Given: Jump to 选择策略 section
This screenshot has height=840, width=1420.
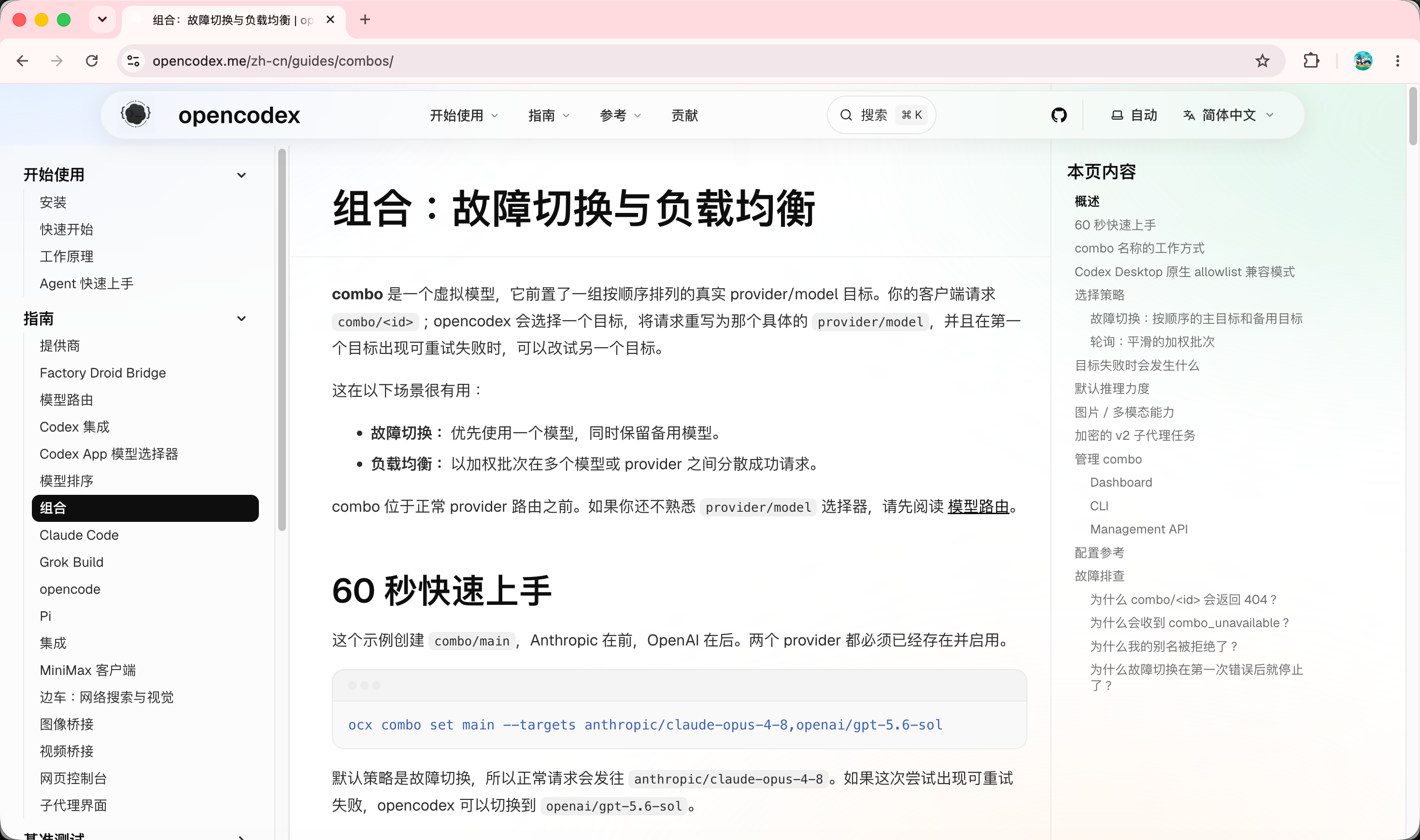Looking at the screenshot, I should (x=1099, y=295).
